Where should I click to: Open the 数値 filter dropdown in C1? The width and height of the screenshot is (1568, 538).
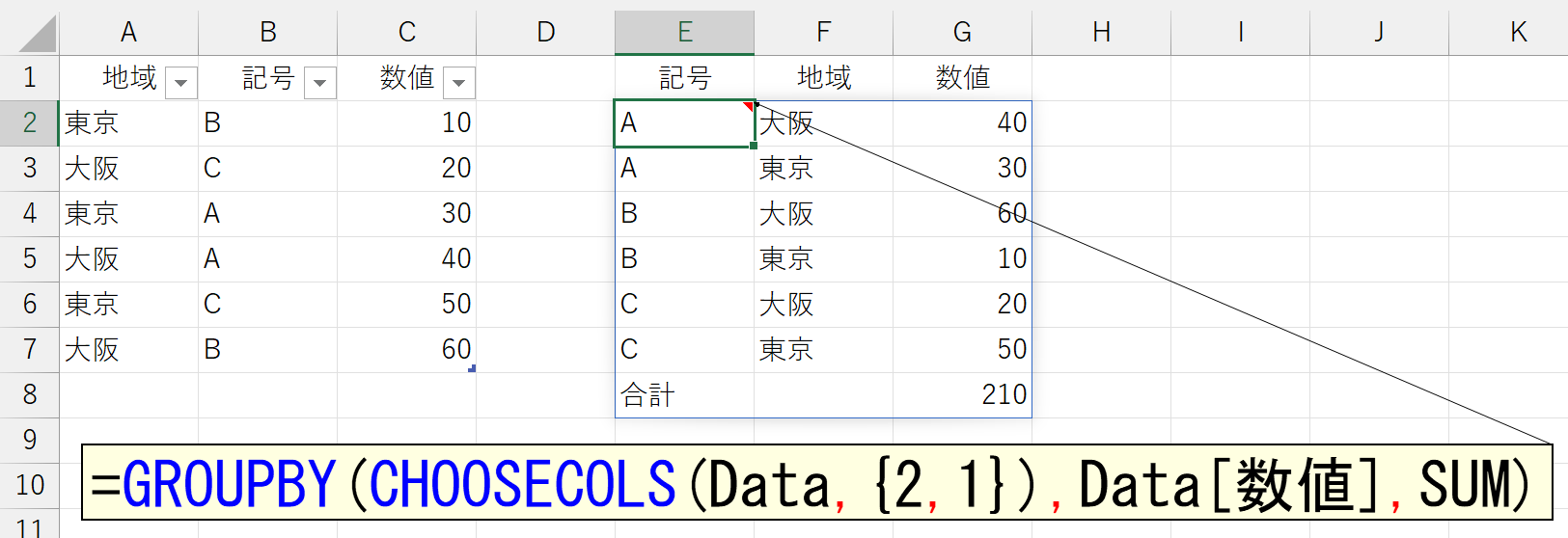[459, 83]
